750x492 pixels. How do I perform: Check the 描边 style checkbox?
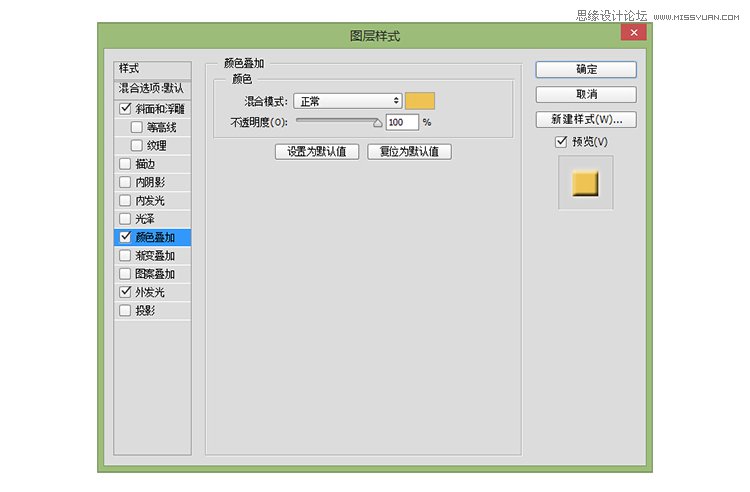(125, 164)
